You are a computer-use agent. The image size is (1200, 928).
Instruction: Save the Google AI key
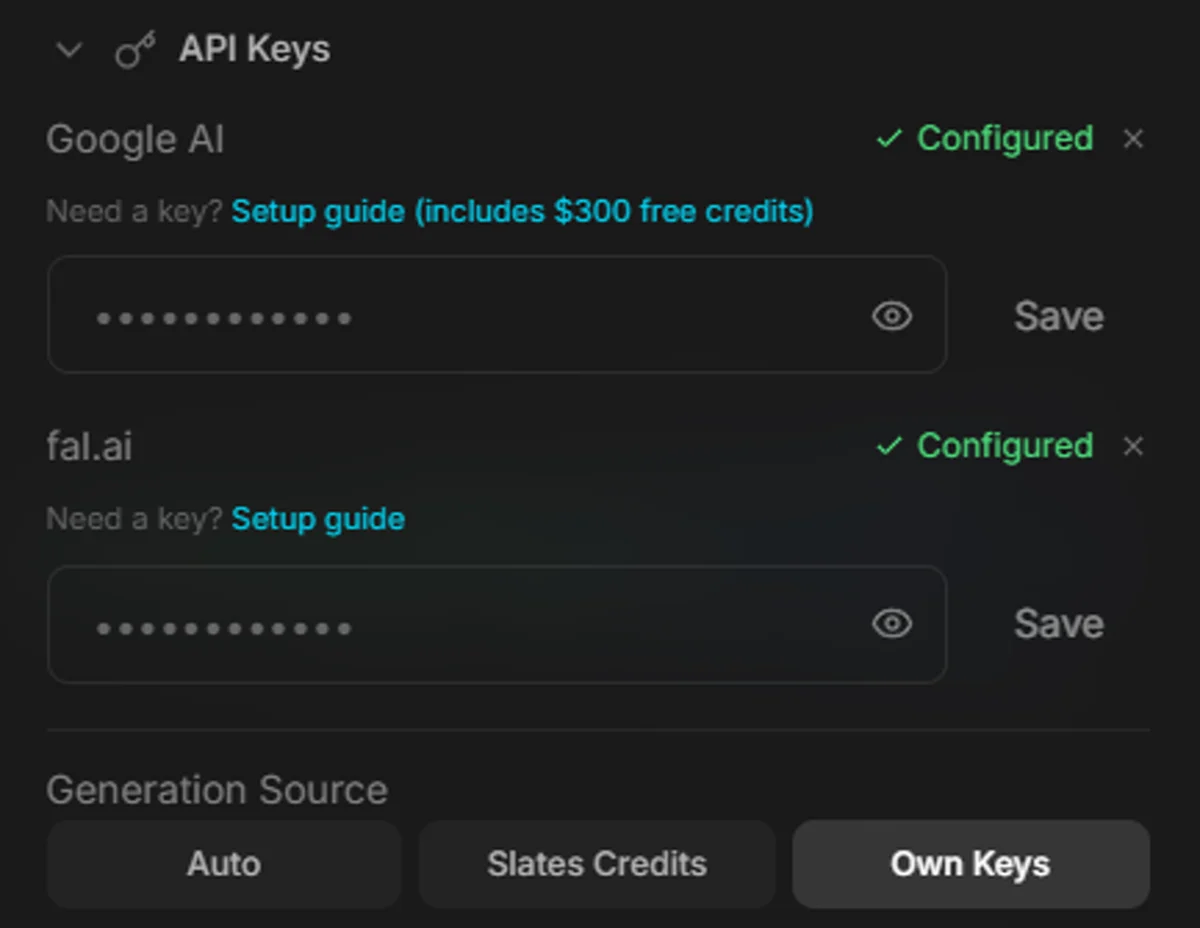(x=1058, y=317)
